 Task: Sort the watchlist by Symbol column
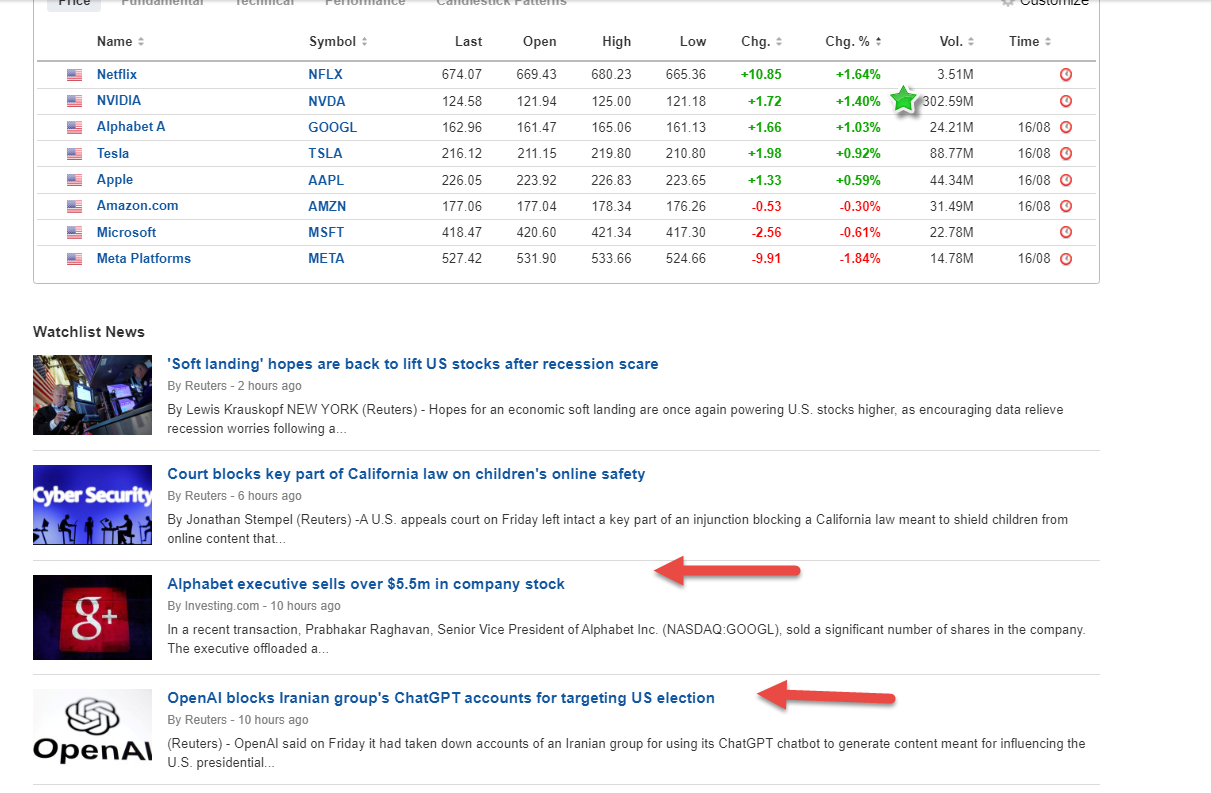[338, 41]
